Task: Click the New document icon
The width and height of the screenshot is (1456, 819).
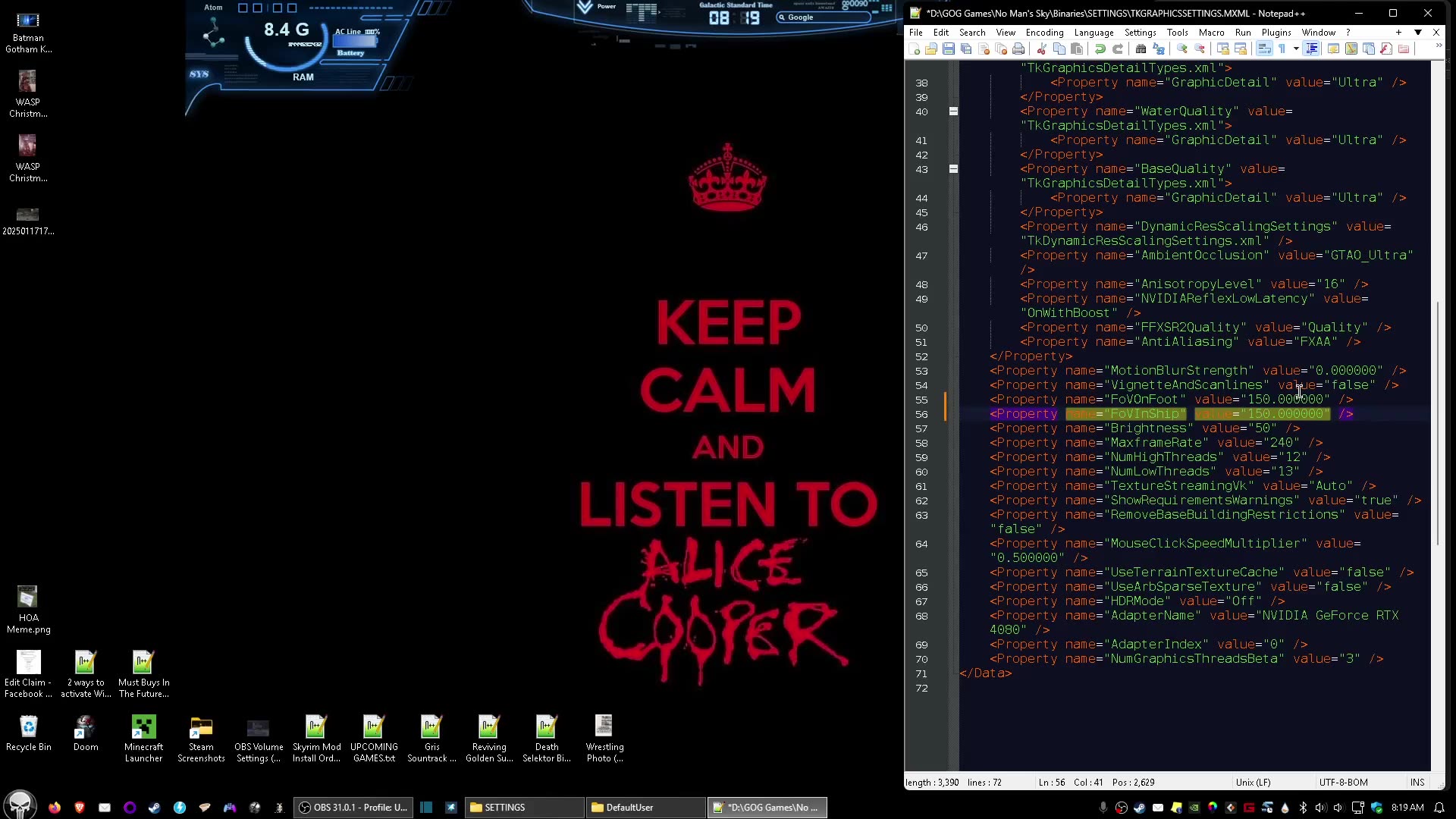Action: point(915,49)
